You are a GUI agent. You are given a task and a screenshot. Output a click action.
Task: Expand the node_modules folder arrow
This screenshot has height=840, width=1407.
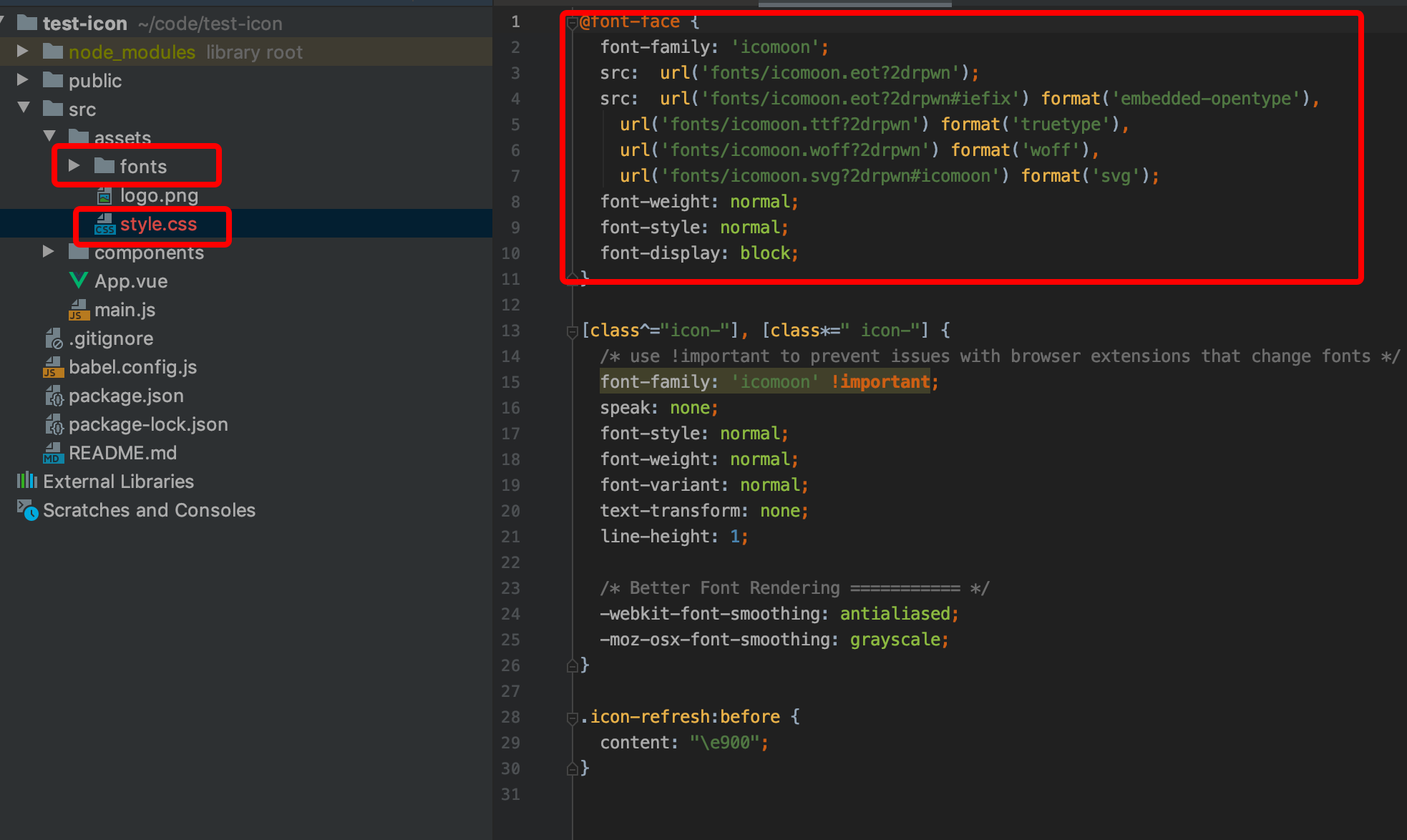click(22, 52)
